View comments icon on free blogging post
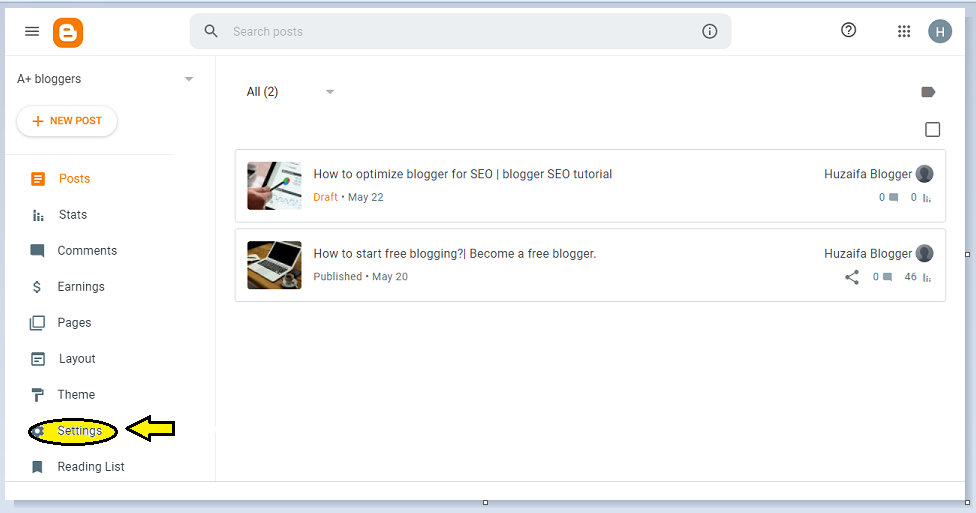The image size is (976, 513). [x=888, y=277]
